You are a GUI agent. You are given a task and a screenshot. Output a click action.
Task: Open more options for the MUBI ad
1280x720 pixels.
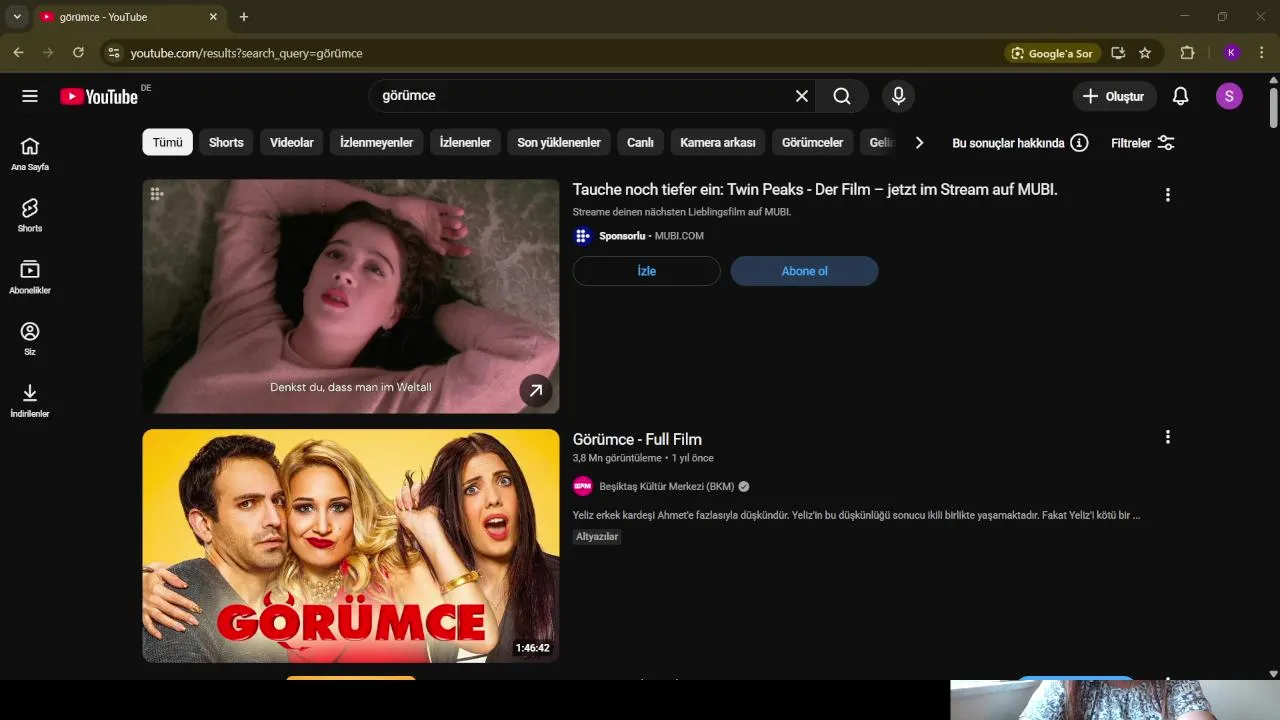point(1167,195)
